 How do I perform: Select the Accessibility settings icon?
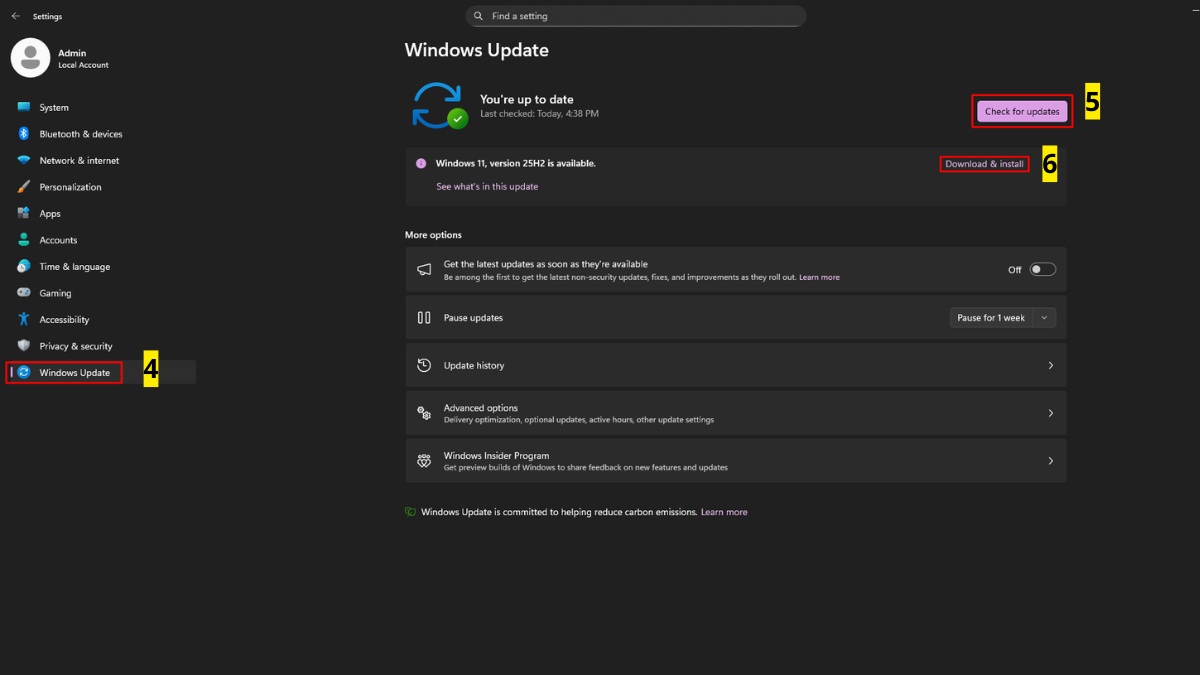point(24,319)
